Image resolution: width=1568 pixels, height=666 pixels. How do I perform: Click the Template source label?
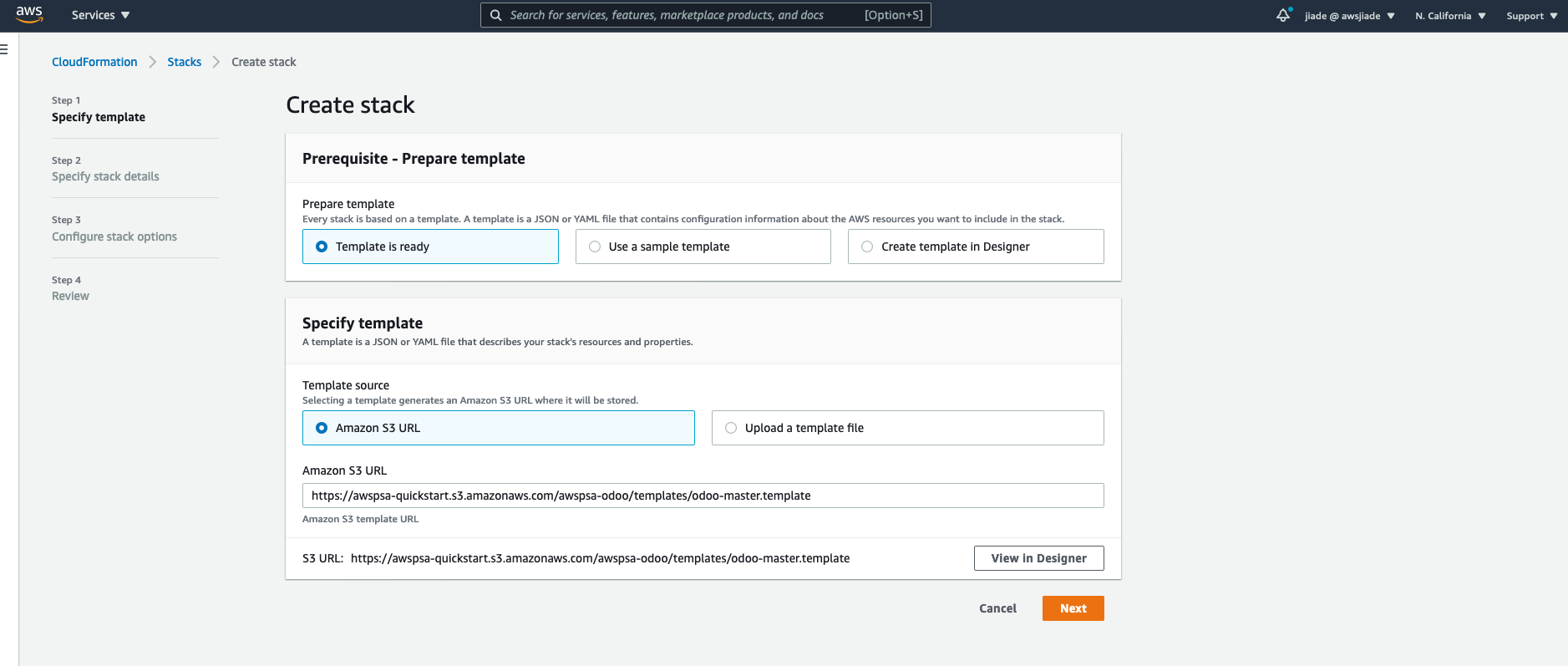pyautogui.click(x=346, y=385)
